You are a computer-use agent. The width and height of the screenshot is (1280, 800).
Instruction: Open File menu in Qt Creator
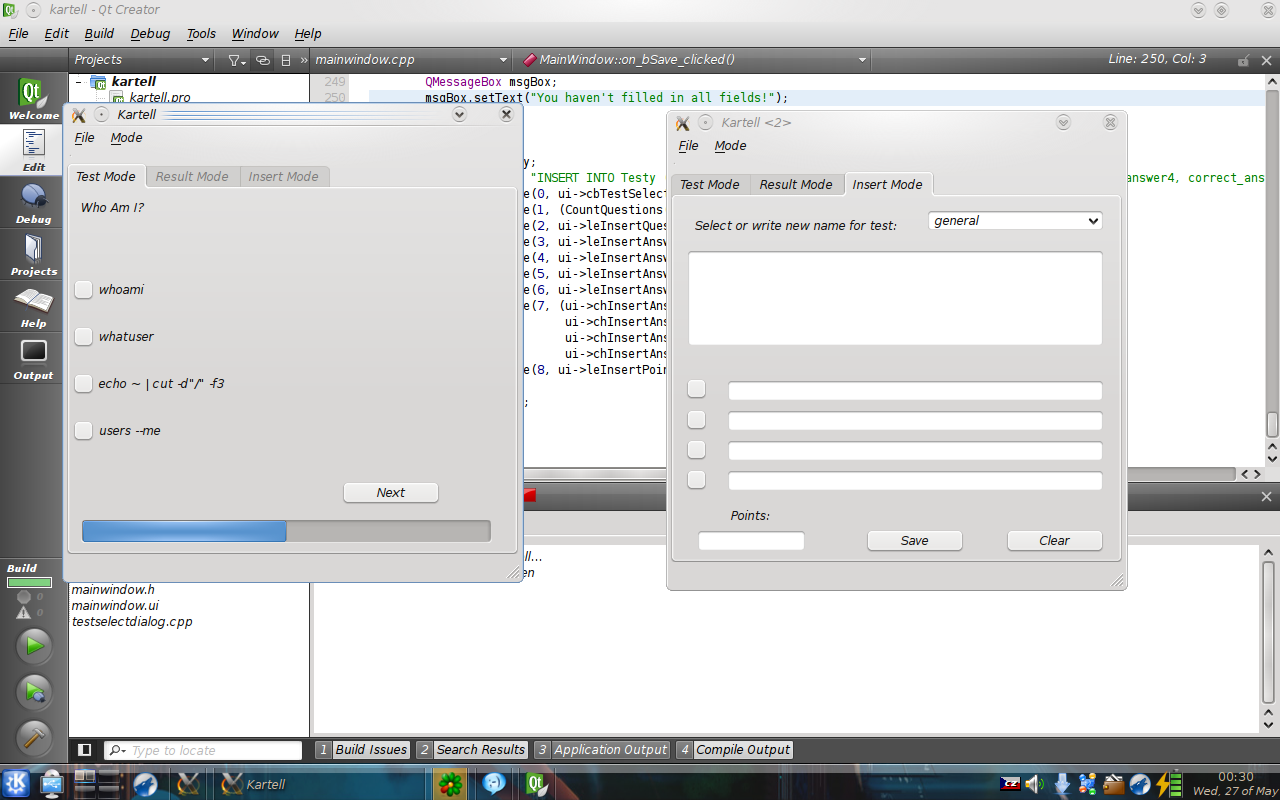(x=18, y=33)
